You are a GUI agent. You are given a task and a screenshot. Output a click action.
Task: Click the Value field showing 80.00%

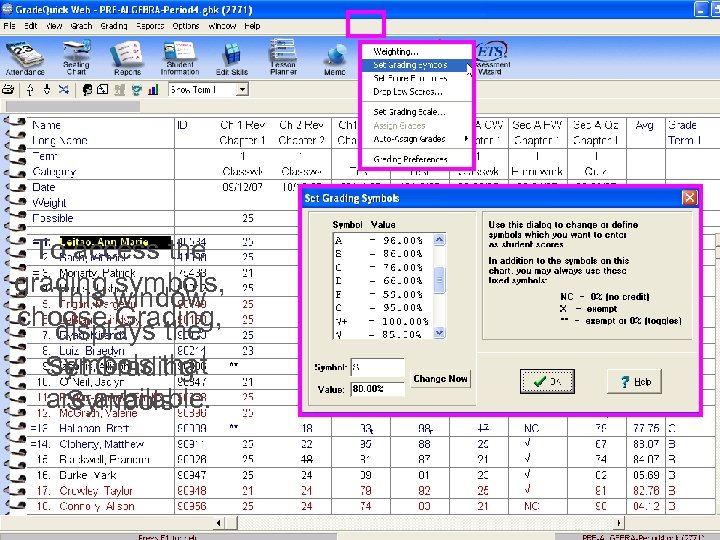[x=377, y=389]
